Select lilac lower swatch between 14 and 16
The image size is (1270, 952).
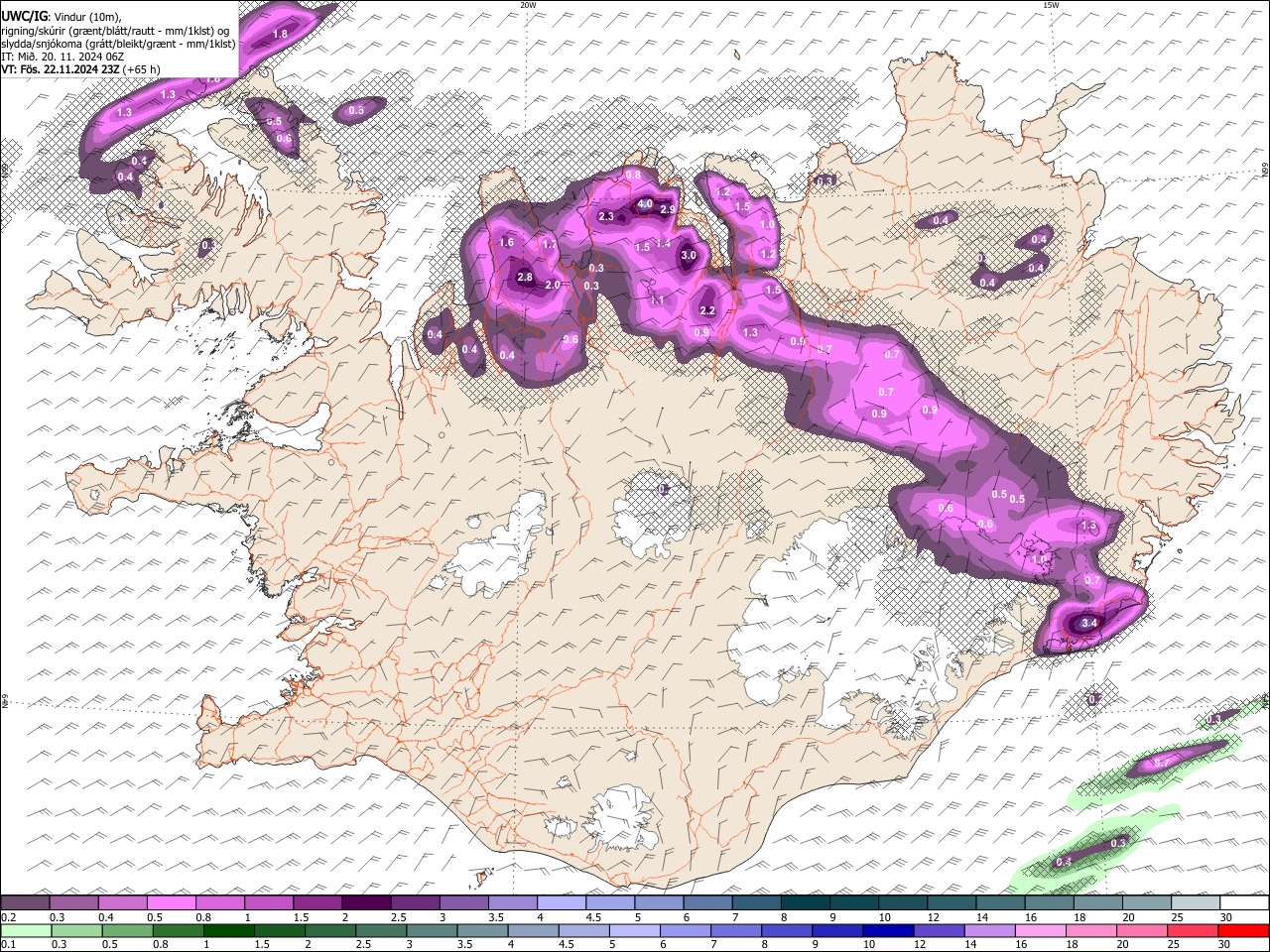coord(990,930)
